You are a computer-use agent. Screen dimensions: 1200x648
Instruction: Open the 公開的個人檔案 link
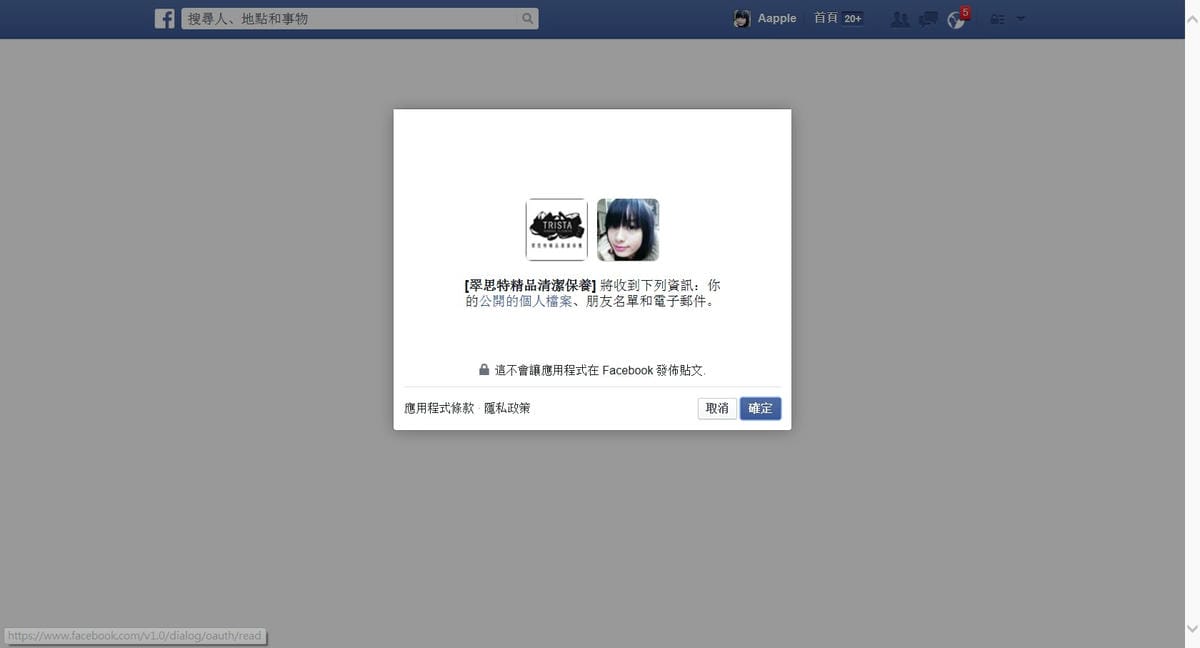click(x=526, y=301)
